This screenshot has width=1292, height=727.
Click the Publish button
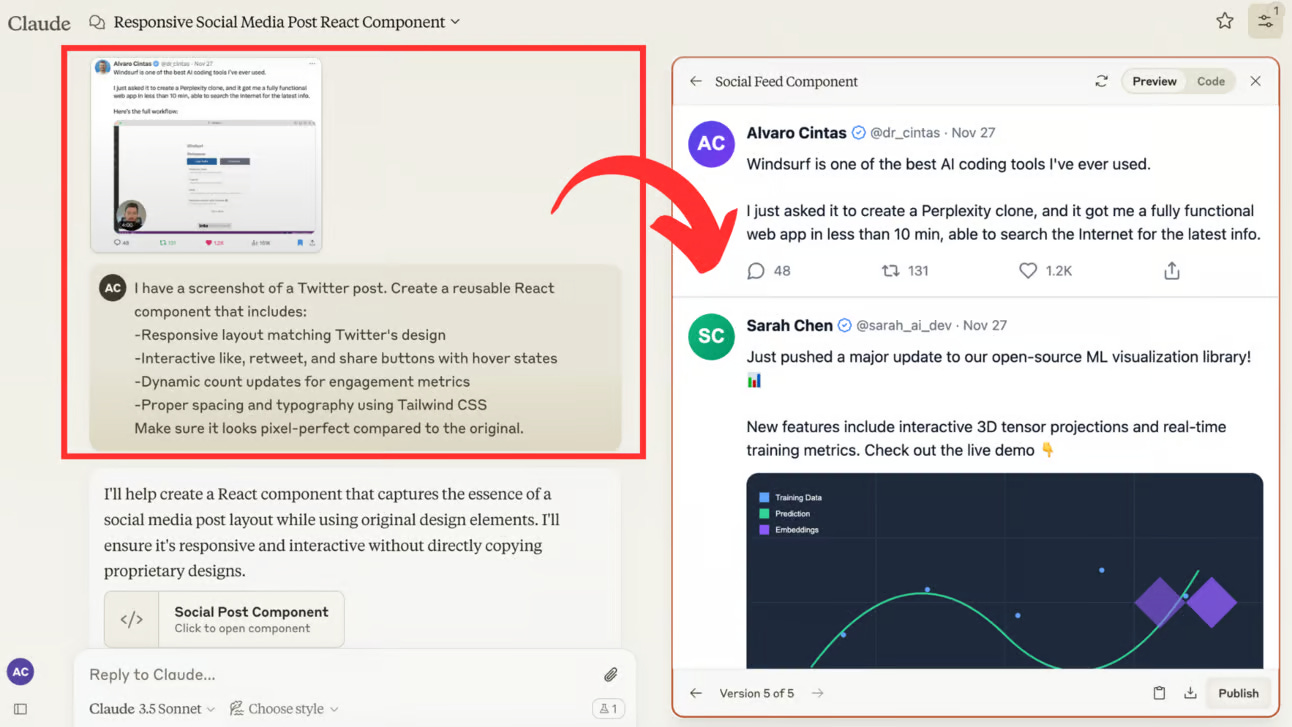pos(1238,693)
